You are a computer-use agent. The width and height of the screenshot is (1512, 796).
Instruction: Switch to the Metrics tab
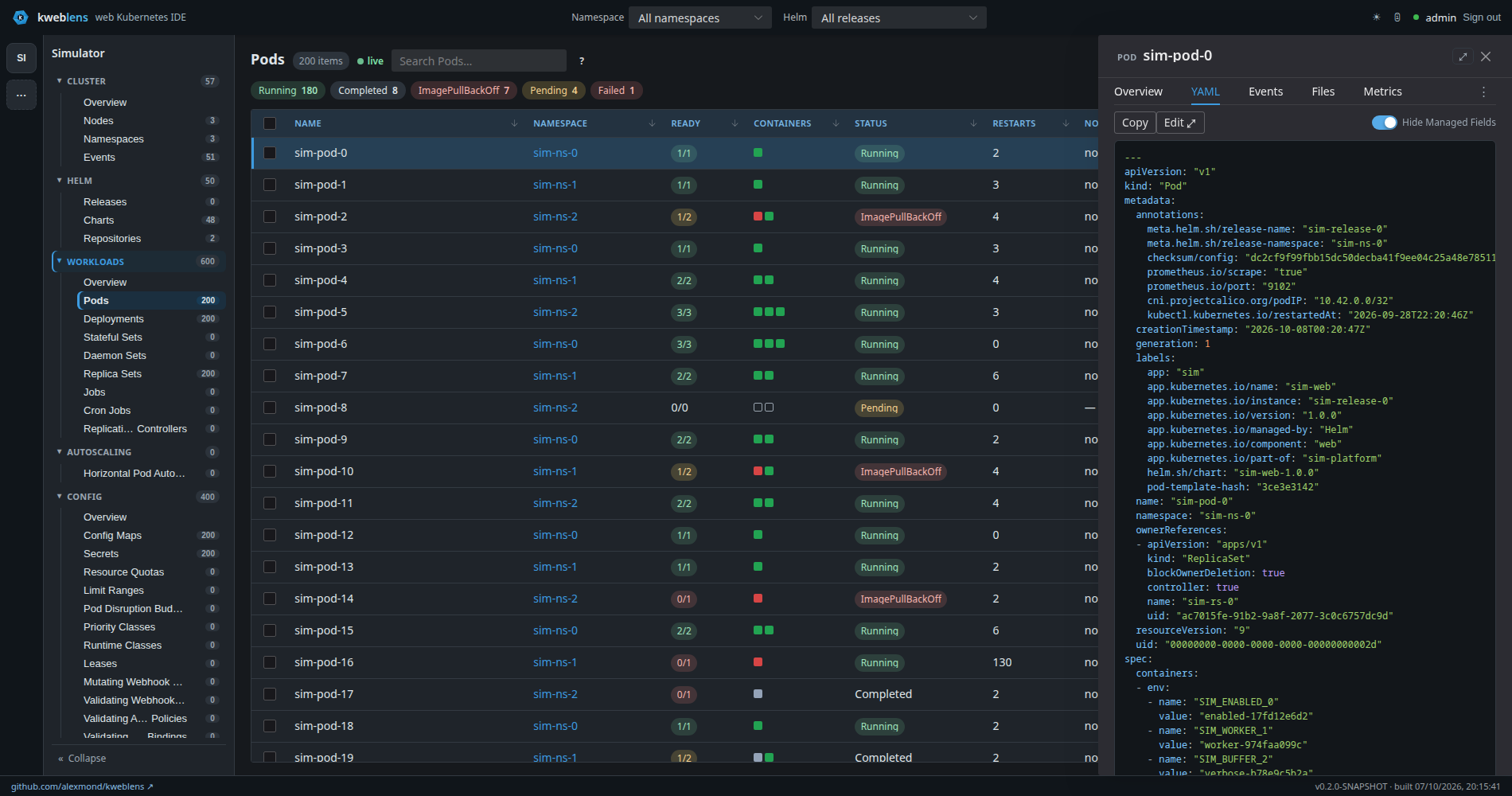1382,92
